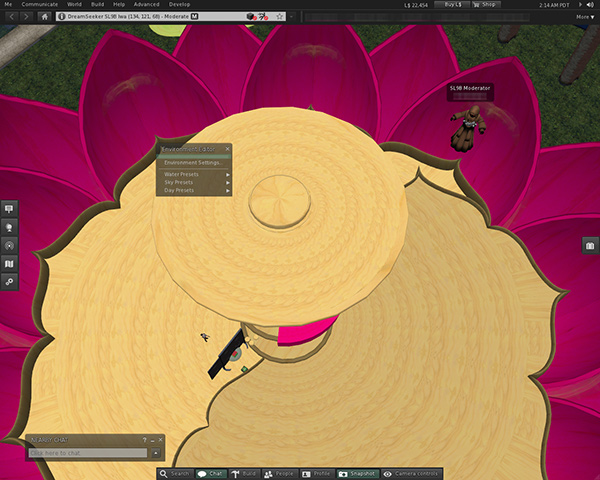Close the Environment Editor menu
The width and height of the screenshot is (600, 480).
tap(228, 148)
